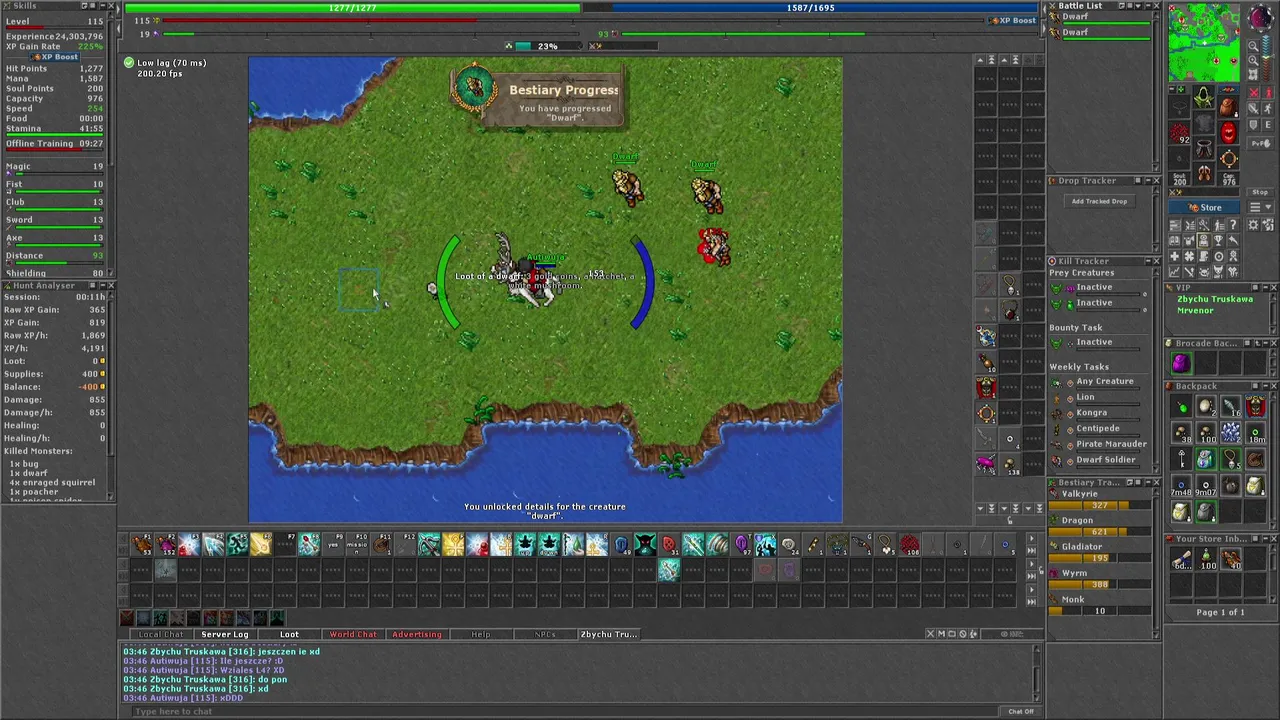Select stand while fighting mode
The height and width of the screenshot is (720, 1280).
click(1268, 93)
